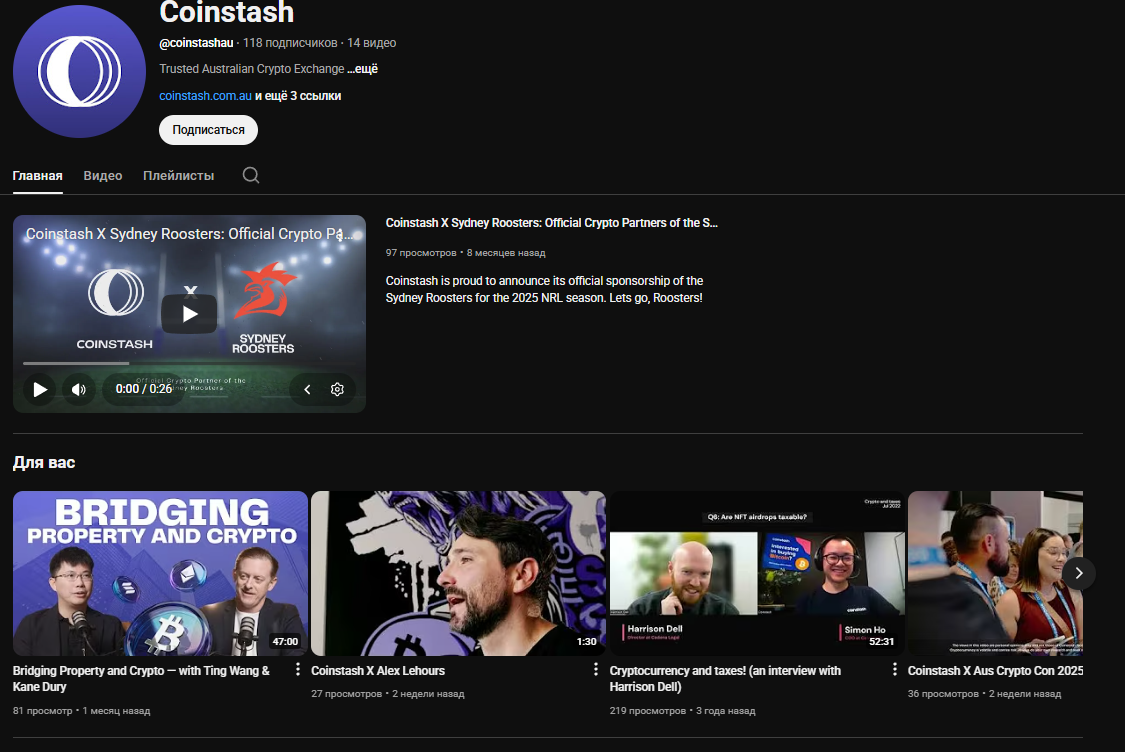Open the channel search magnifier icon
The width and height of the screenshot is (1125, 752).
[x=251, y=175]
